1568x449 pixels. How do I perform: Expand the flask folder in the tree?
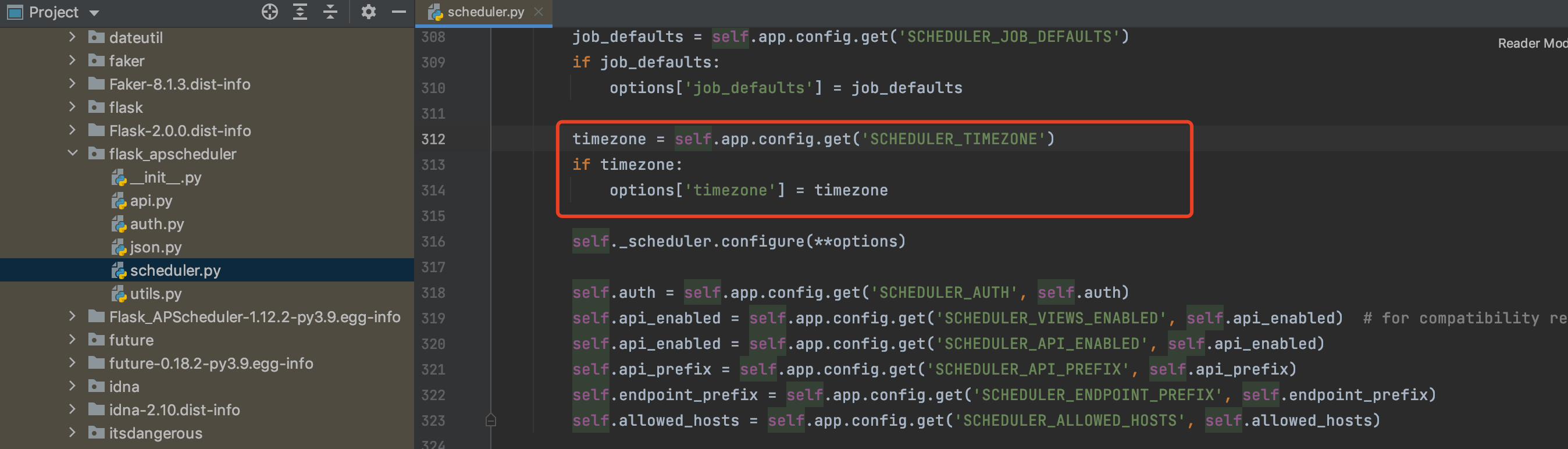click(72, 107)
